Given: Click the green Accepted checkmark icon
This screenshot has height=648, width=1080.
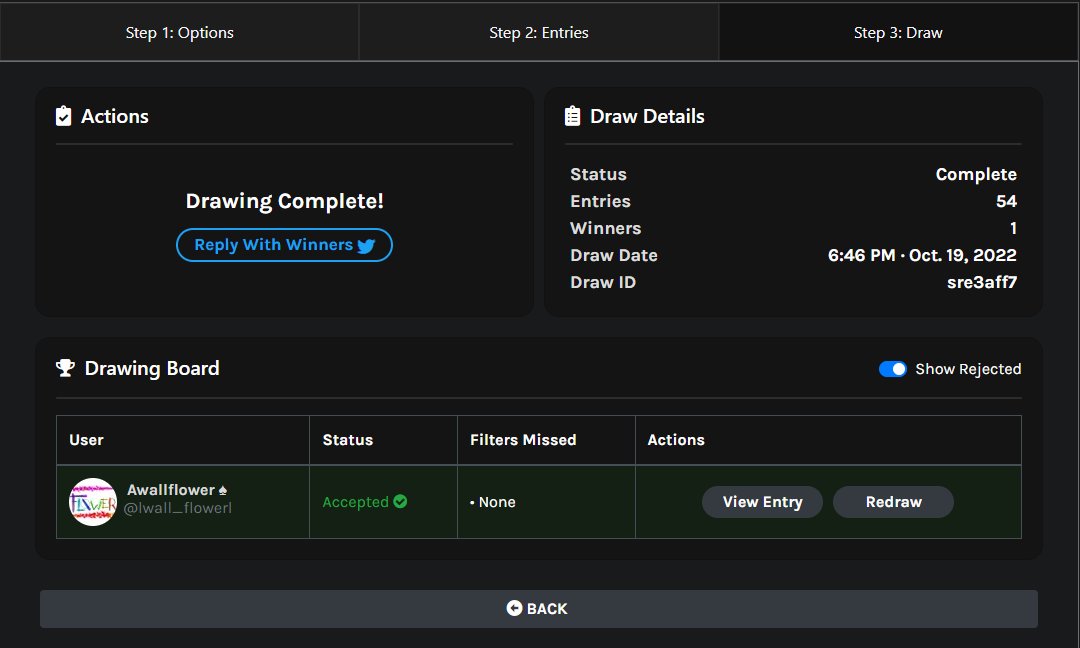Looking at the screenshot, I should tap(400, 501).
